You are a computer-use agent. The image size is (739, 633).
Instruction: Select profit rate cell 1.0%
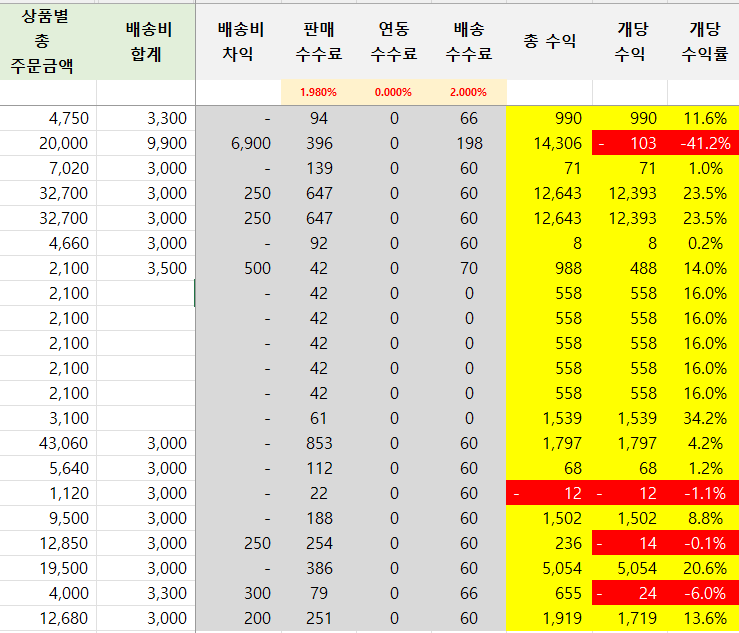[x=704, y=168]
